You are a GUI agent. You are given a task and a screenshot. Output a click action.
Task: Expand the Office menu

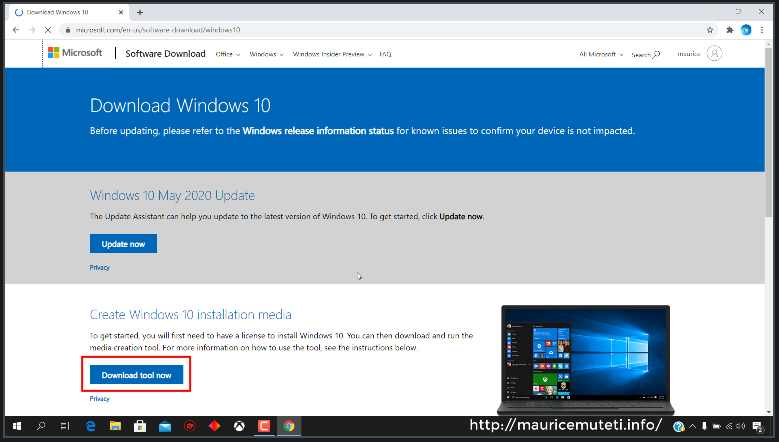[x=228, y=54]
